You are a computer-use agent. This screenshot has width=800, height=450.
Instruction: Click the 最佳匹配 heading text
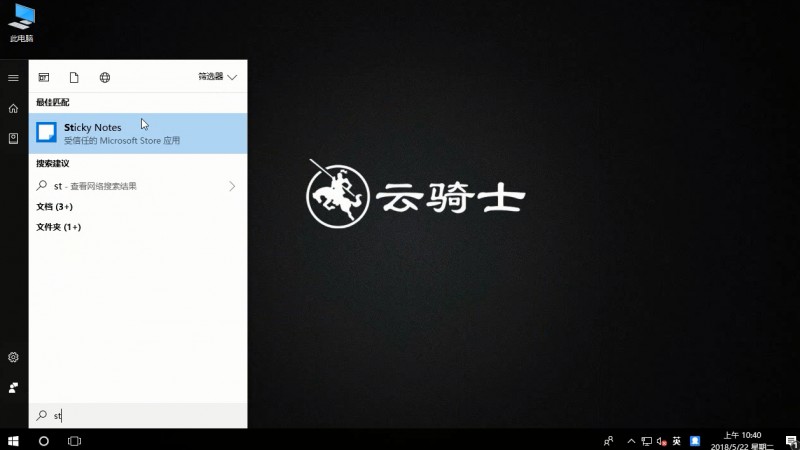[x=53, y=102]
